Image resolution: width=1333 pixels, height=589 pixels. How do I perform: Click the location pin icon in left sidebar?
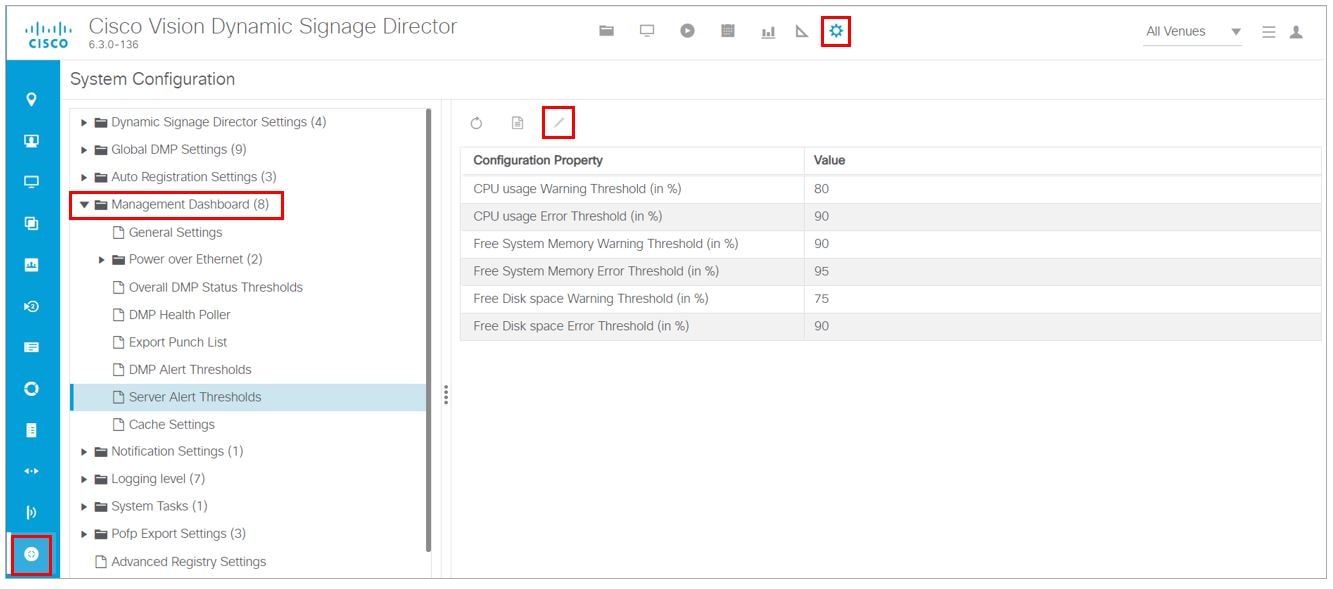[31, 99]
